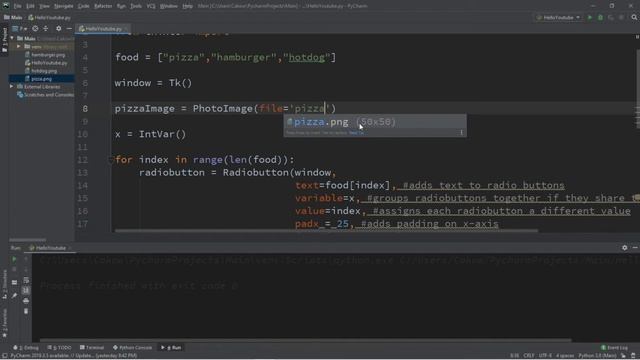
Task: Rerun program with Run panel green arrow
Action: click(14, 259)
